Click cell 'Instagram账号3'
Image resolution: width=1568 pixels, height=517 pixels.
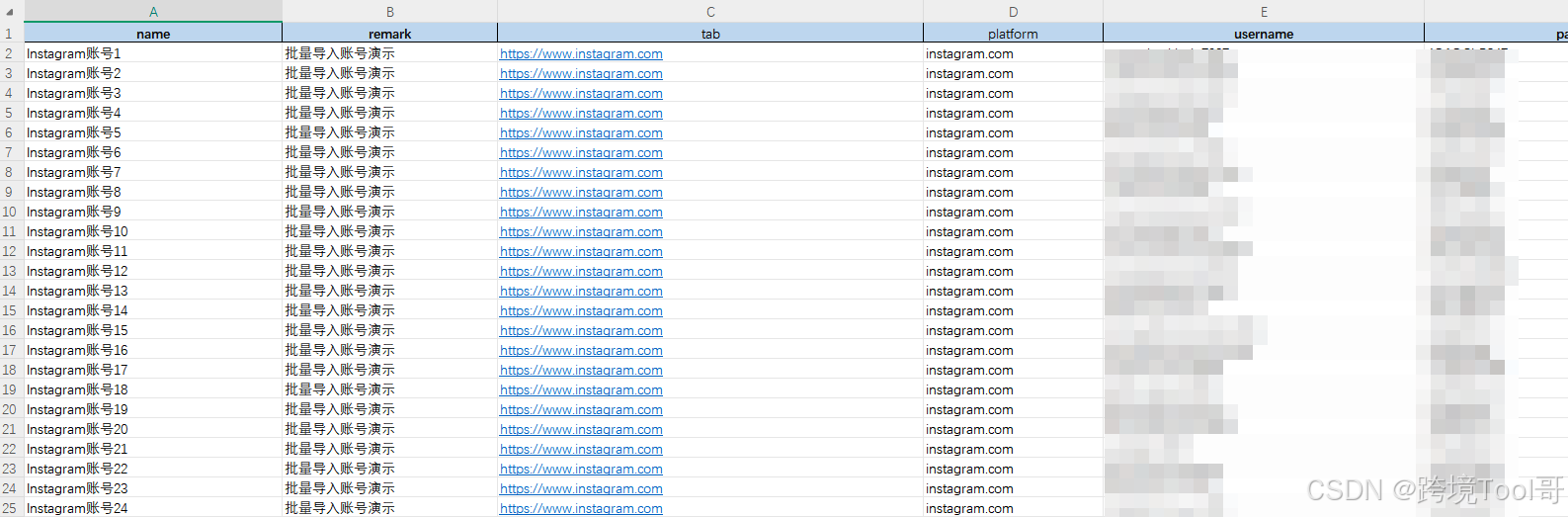(x=153, y=93)
